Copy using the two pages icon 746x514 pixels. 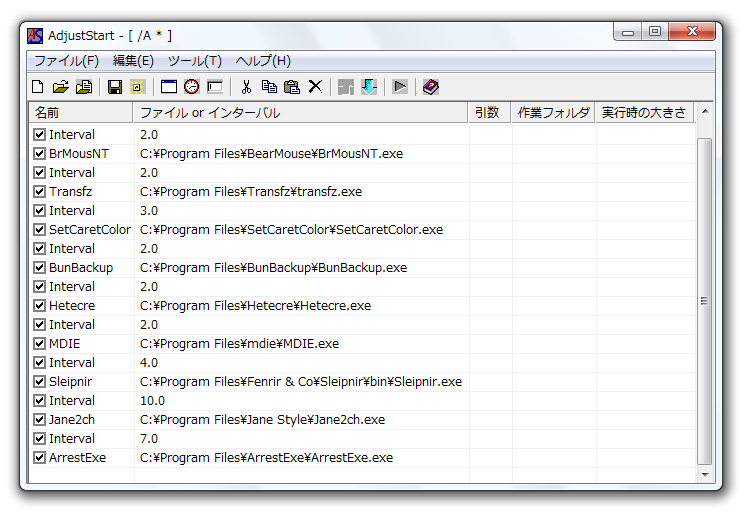point(269,87)
